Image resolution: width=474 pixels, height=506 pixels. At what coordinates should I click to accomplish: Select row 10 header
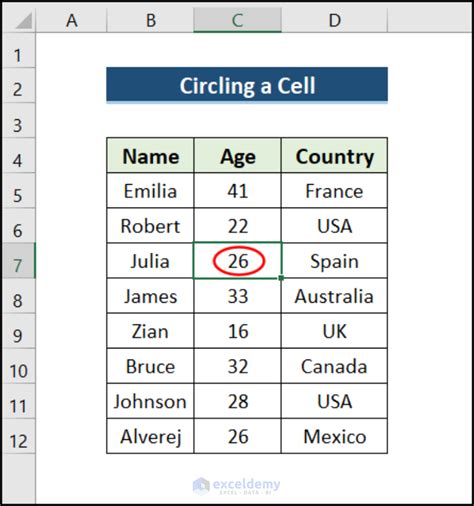[18, 366]
